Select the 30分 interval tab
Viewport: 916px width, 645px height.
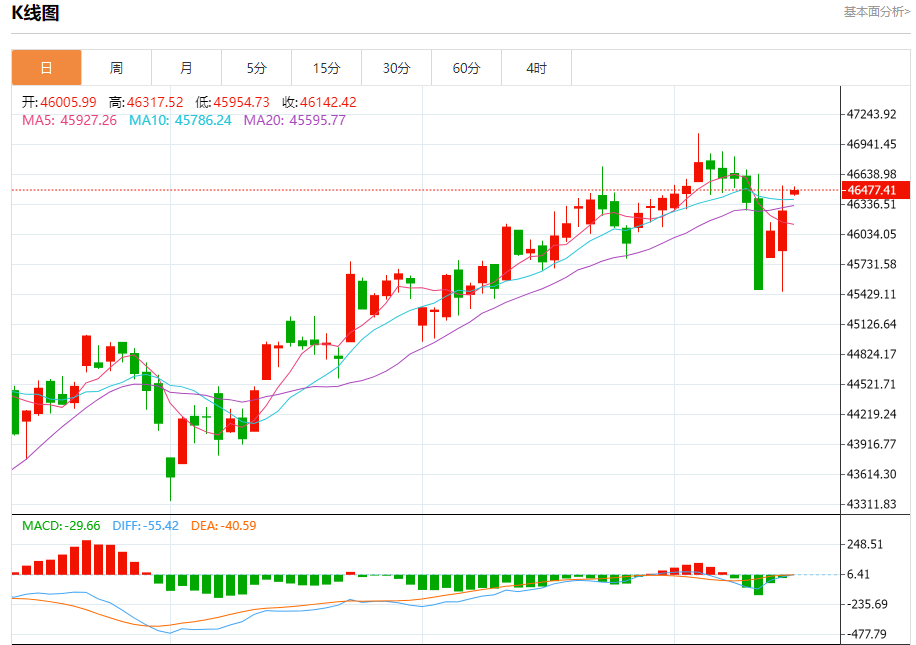click(x=396, y=68)
